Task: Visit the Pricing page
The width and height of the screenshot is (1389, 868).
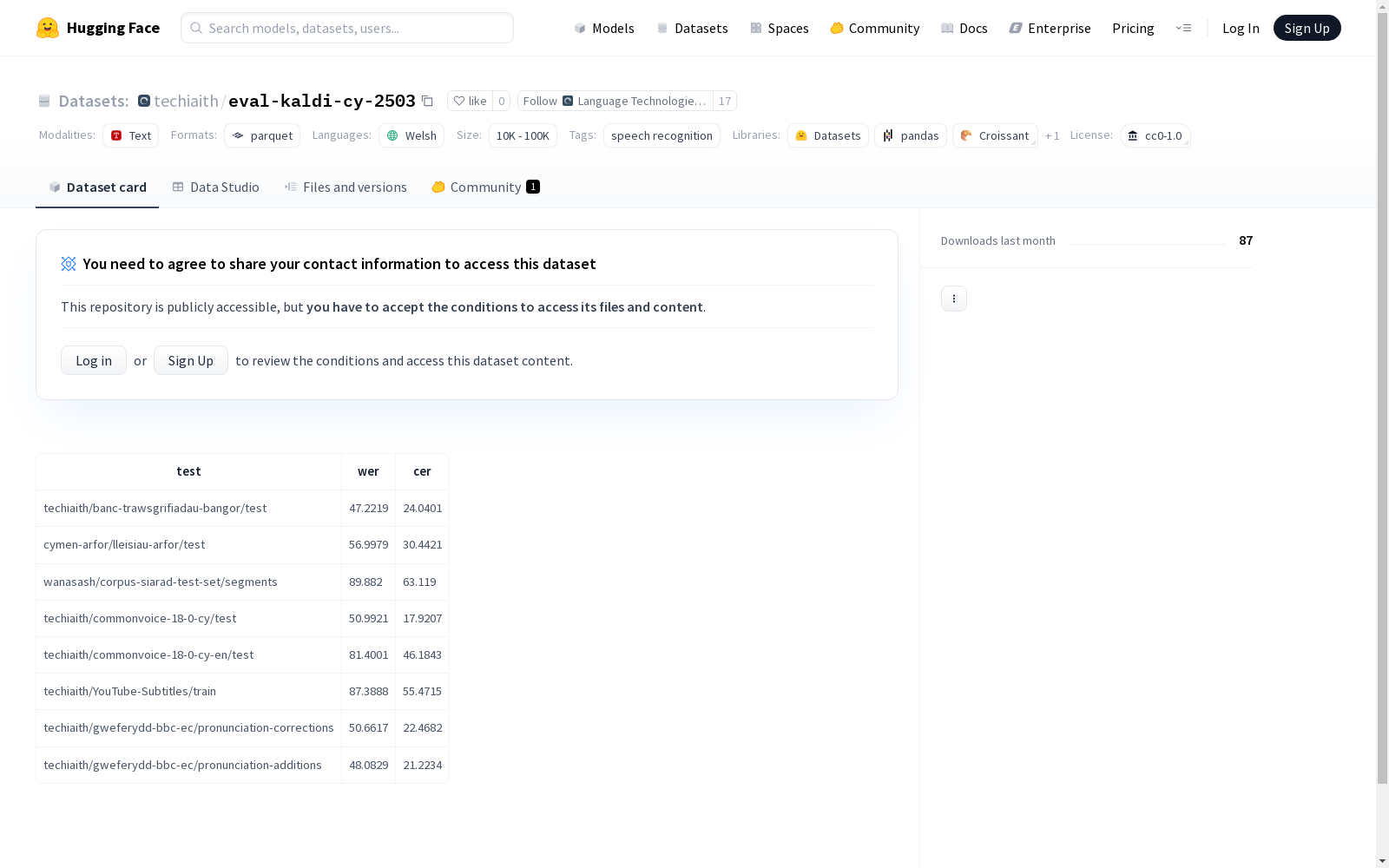Action: coord(1133,28)
